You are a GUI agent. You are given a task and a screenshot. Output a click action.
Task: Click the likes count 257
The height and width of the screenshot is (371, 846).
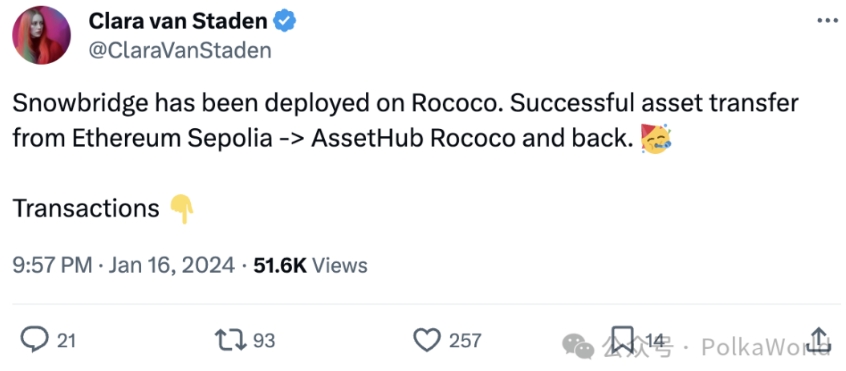465,340
